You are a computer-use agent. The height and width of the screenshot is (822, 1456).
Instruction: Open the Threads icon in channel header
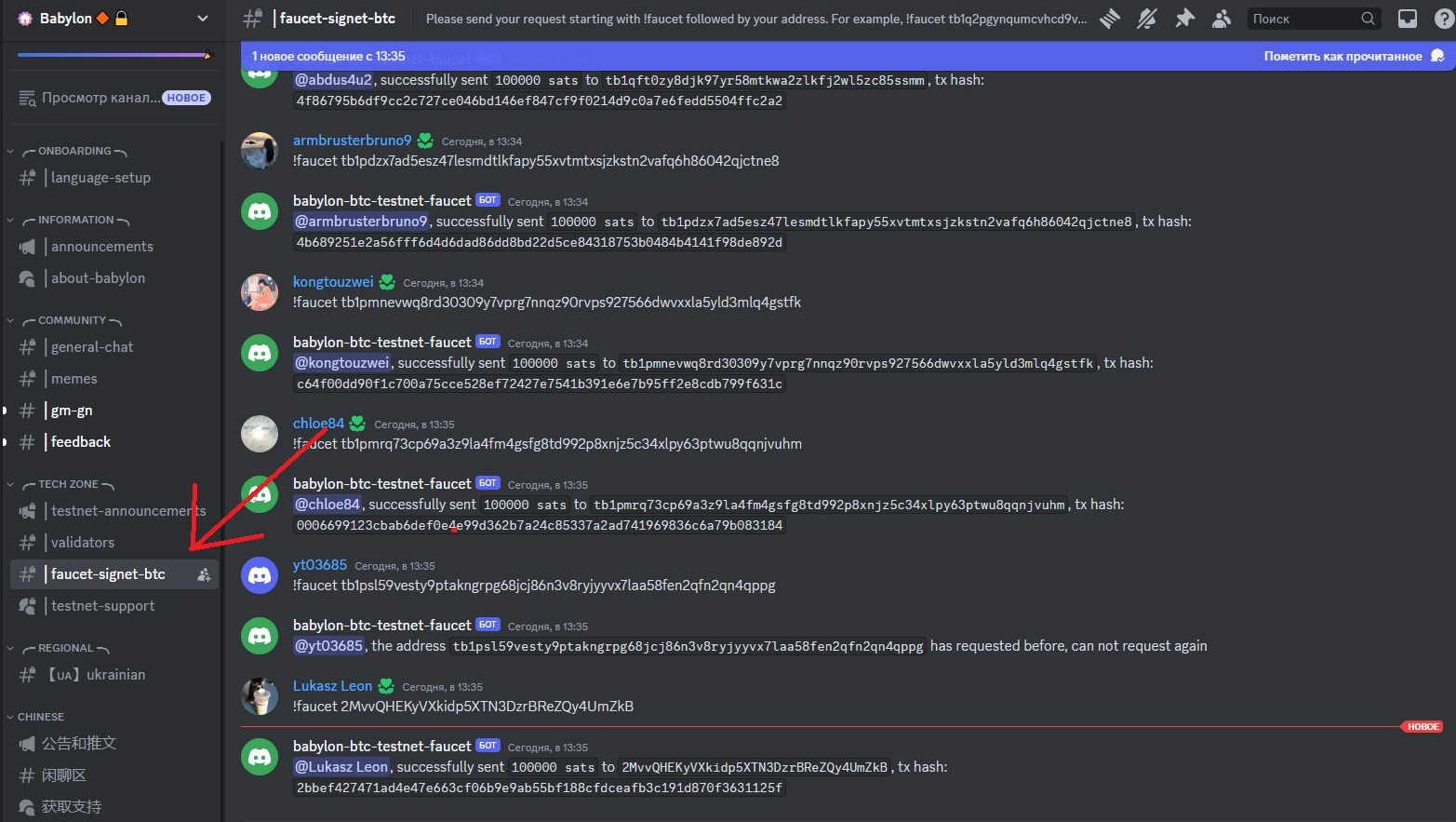(1109, 19)
